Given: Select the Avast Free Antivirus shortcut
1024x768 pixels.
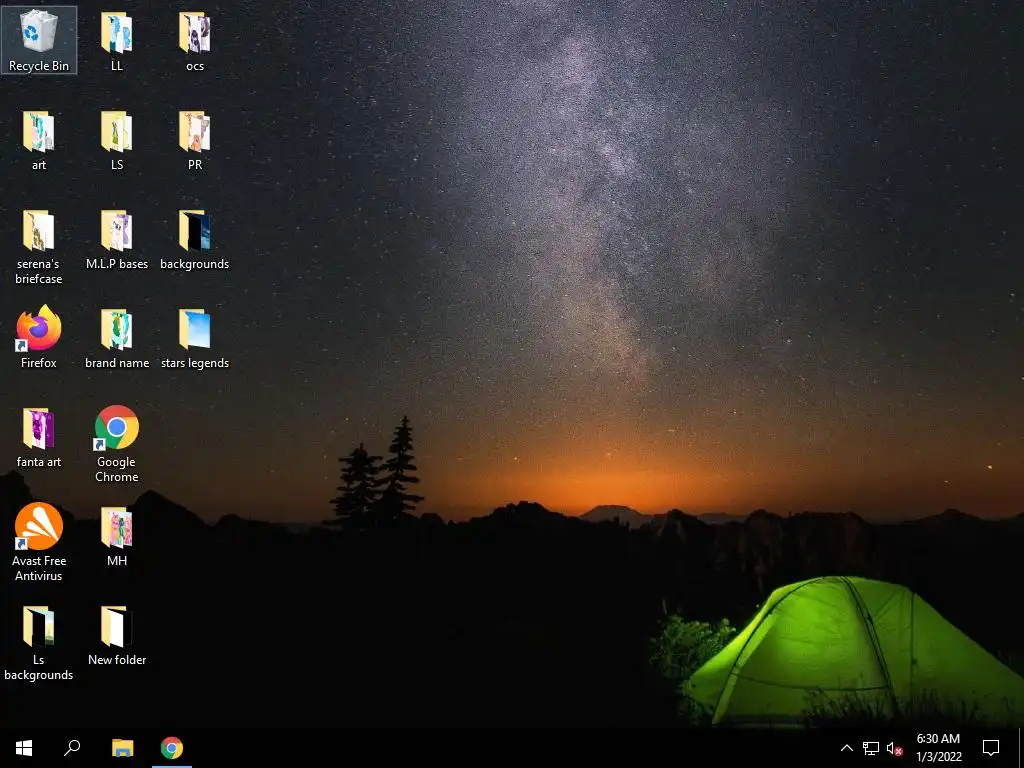Looking at the screenshot, I should click(39, 542).
